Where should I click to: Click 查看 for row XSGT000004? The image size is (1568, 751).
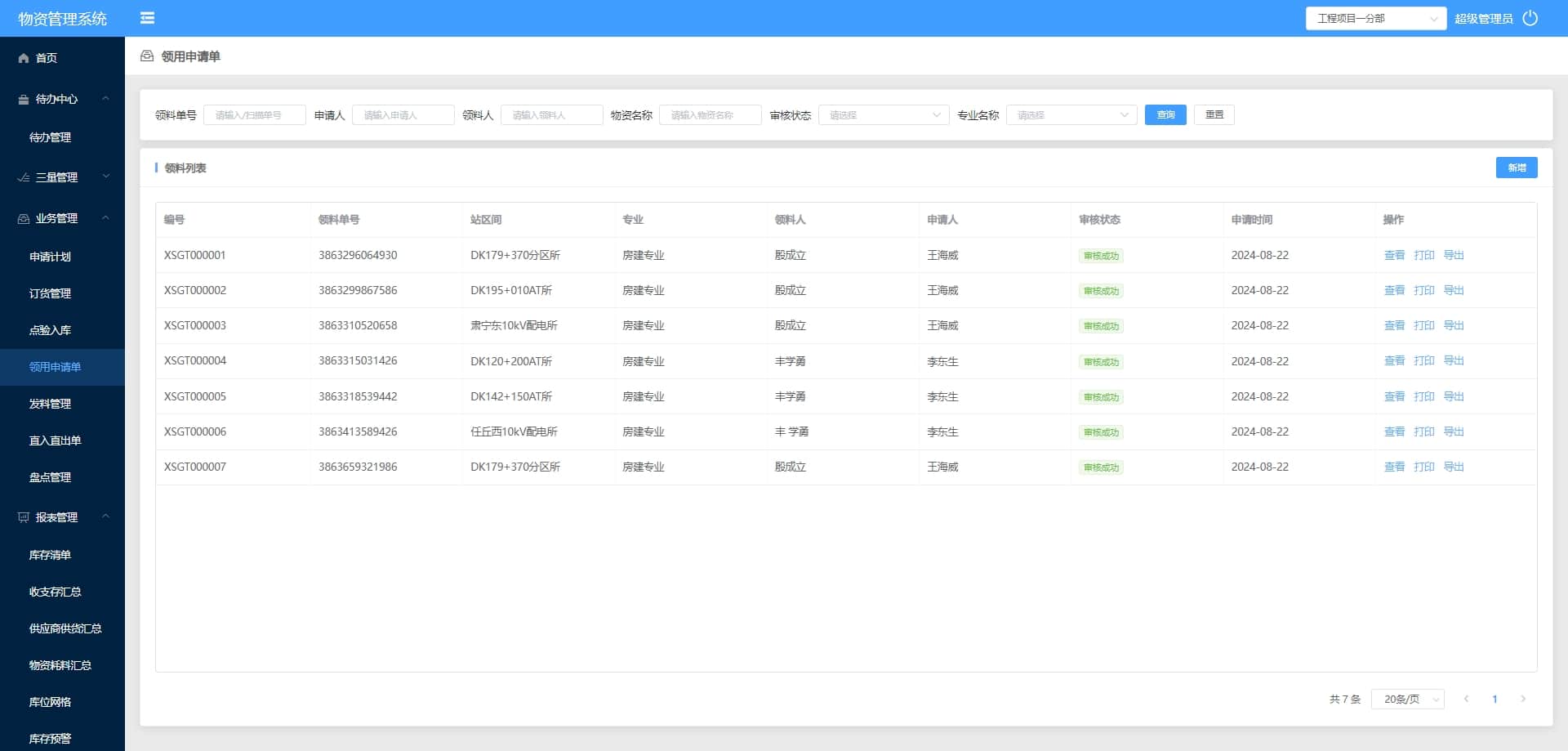[x=1394, y=360]
